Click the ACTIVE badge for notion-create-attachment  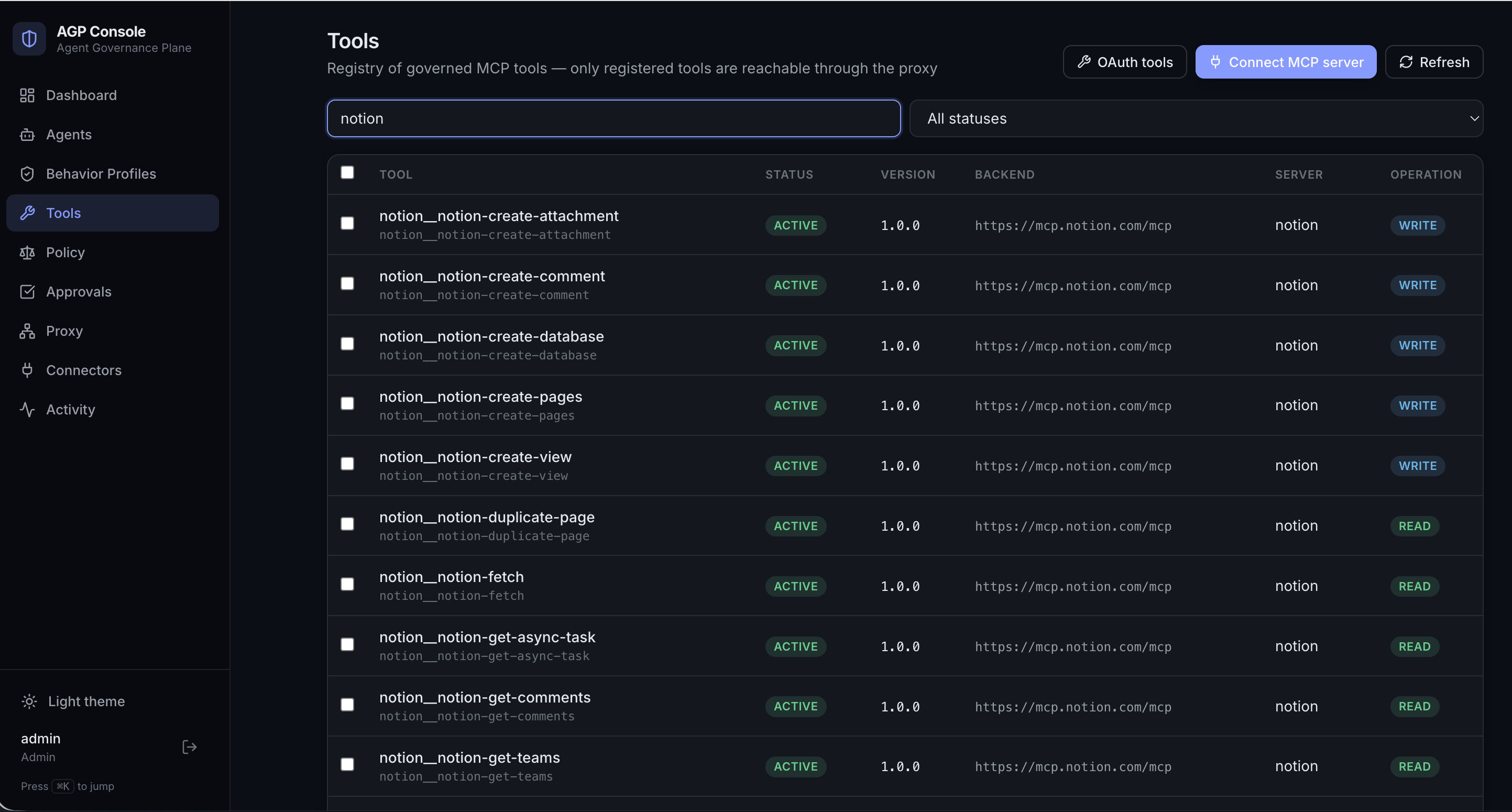(795, 225)
